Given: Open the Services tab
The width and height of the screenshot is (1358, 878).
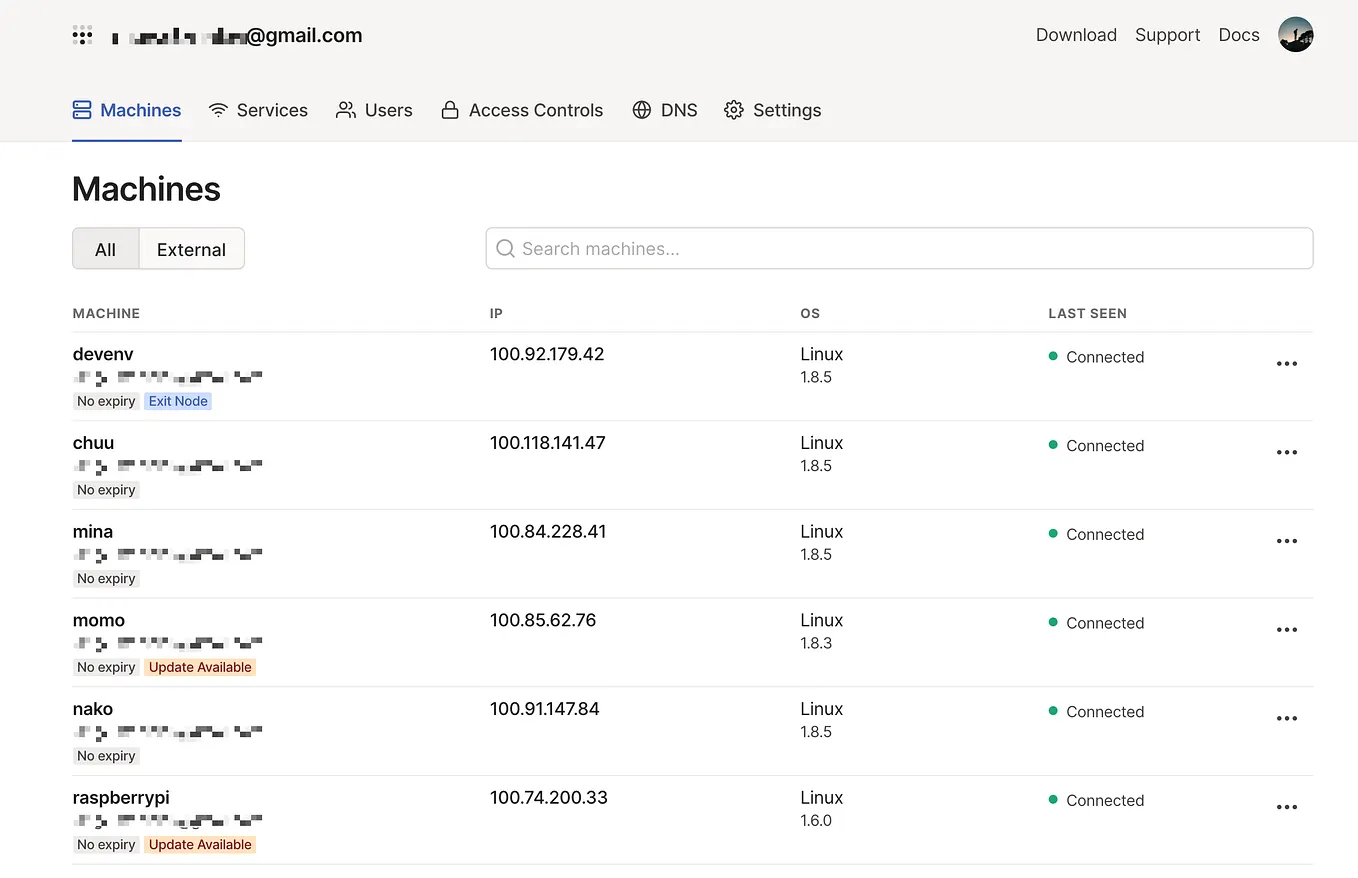Looking at the screenshot, I should click(x=258, y=110).
